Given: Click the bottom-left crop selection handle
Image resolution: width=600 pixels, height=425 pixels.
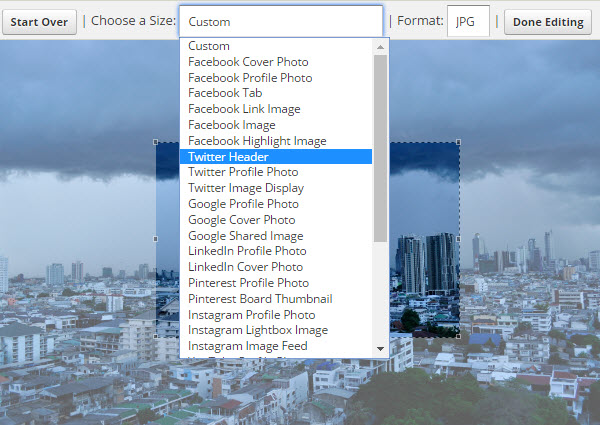Looking at the screenshot, I should [x=155, y=336].
